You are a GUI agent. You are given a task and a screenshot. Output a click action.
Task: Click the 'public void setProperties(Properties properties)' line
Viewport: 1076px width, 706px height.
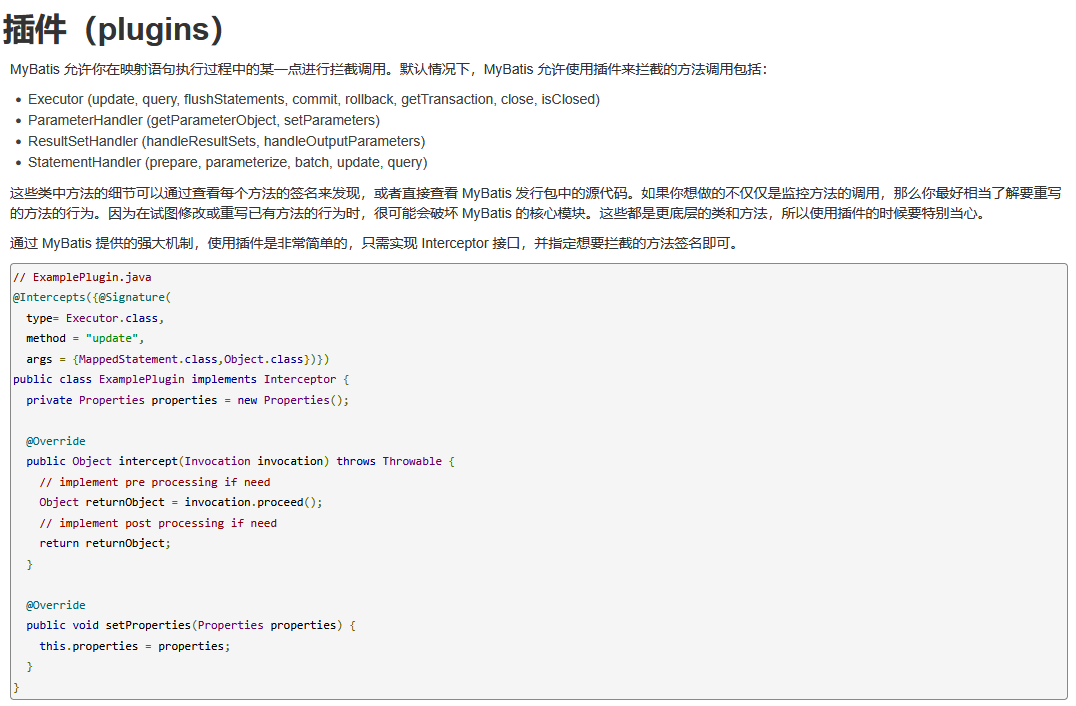pyautogui.click(x=191, y=626)
